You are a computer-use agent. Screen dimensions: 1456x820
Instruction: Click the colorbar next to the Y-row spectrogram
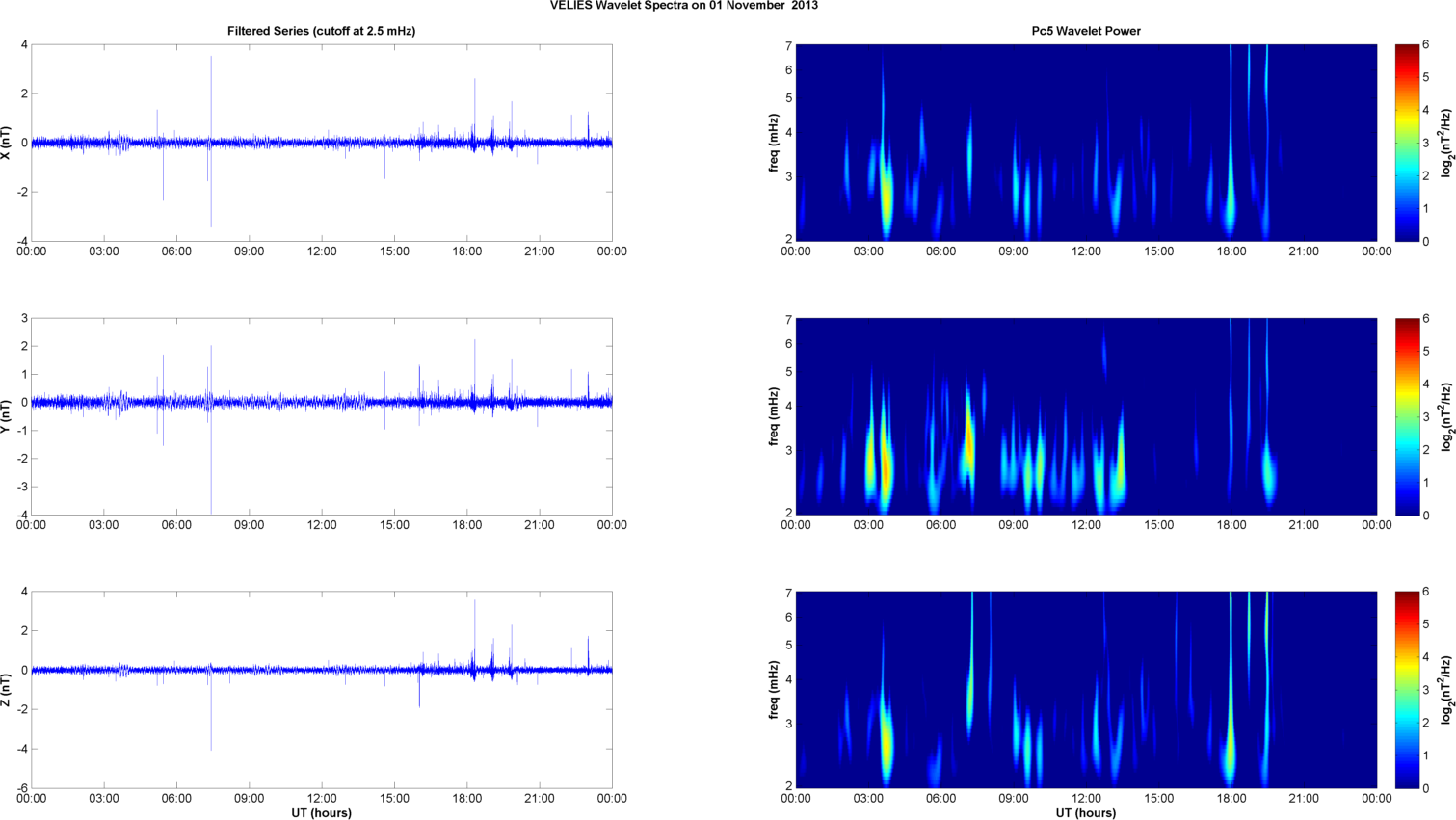click(1407, 416)
